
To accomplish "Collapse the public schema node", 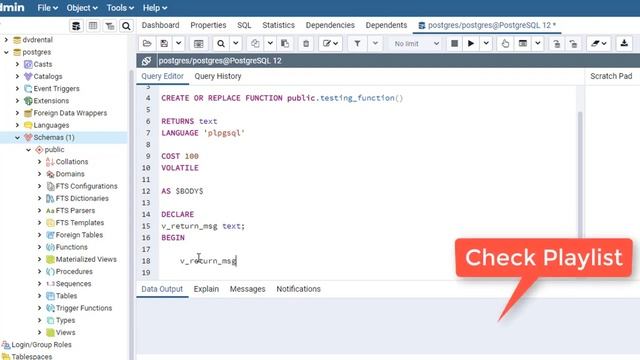I will (29, 150).
